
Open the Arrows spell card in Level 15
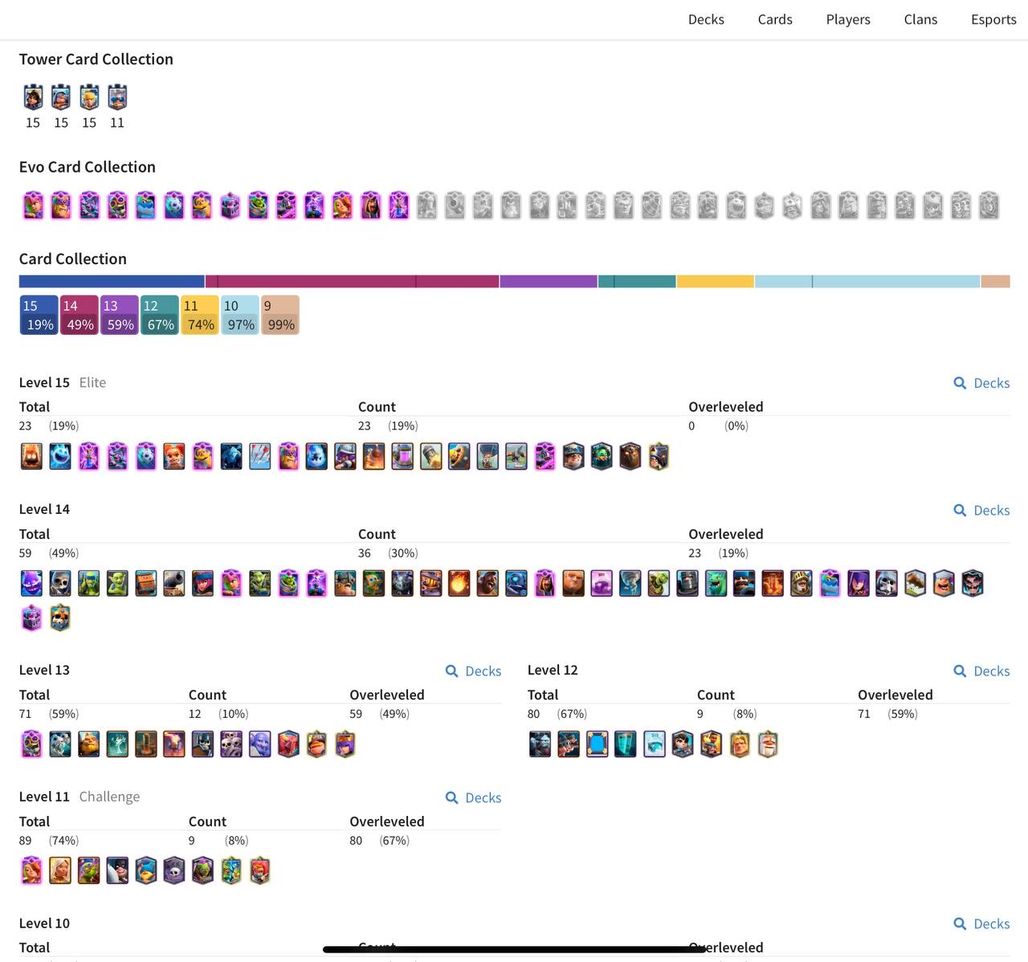[x=260, y=456]
